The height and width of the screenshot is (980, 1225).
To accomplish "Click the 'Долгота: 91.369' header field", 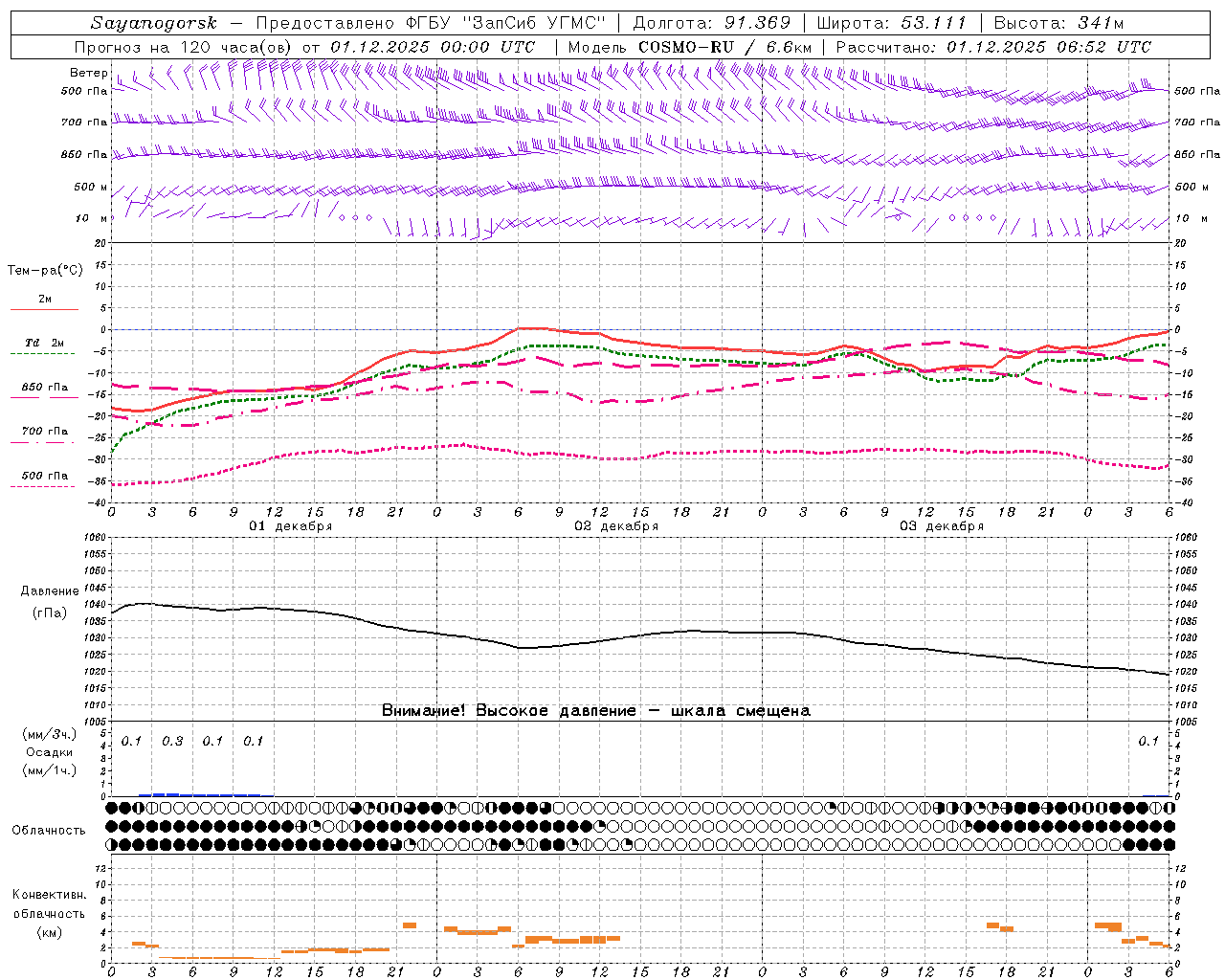I will pyautogui.click(x=712, y=23).
